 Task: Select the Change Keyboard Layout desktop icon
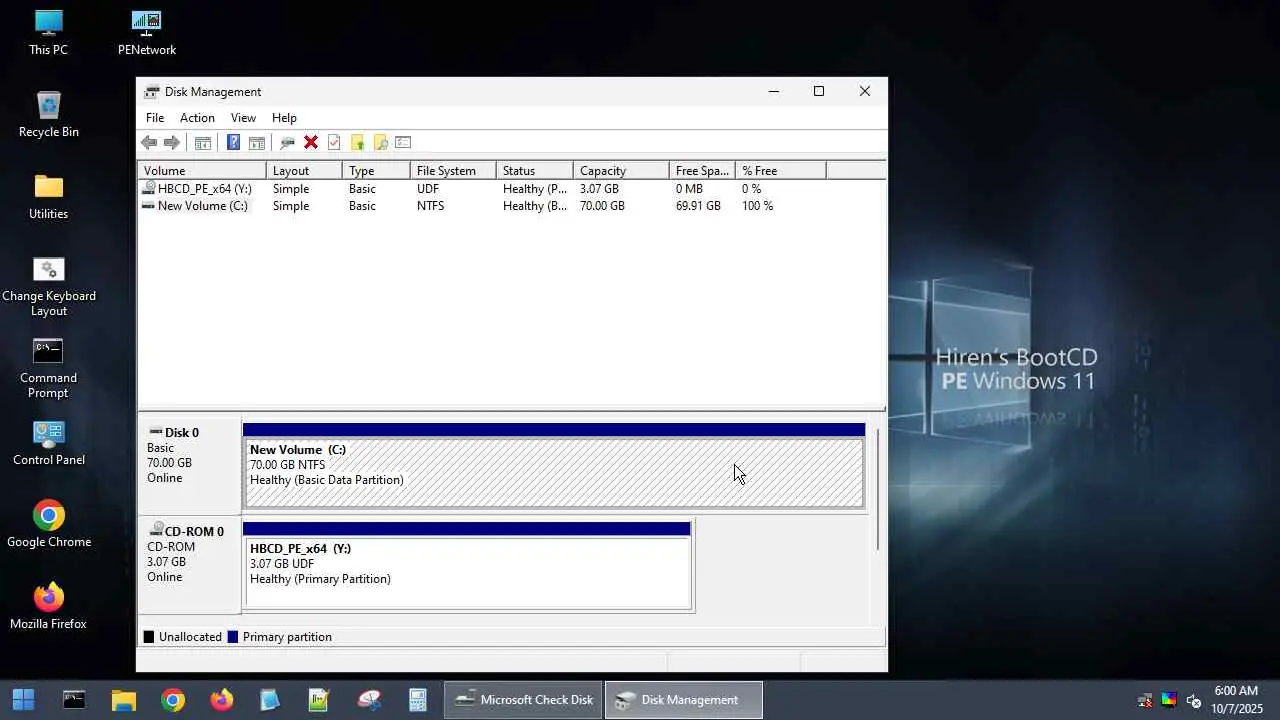pos(49,287)
